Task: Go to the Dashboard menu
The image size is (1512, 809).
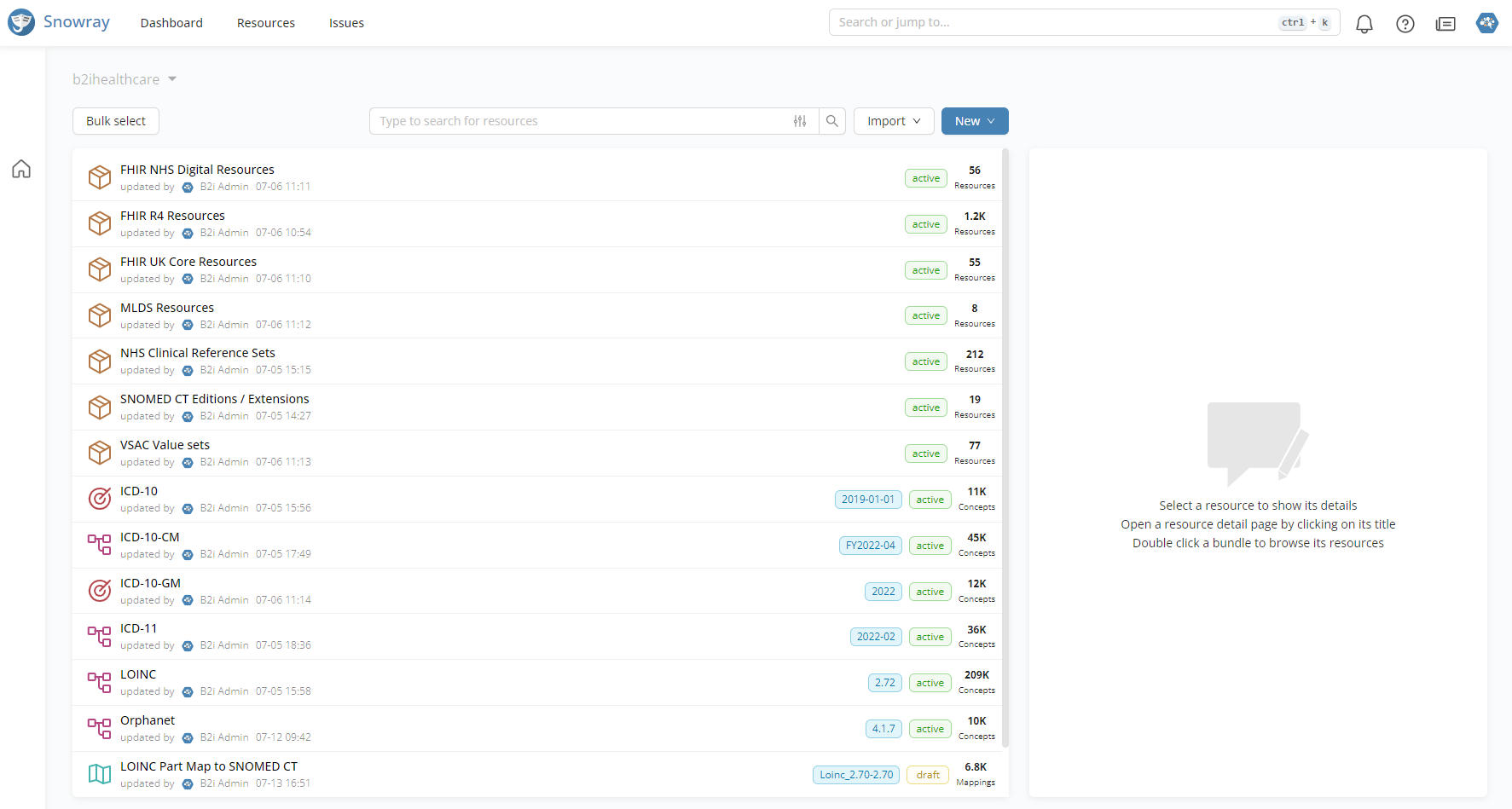Action: click(x=171, y=23)
